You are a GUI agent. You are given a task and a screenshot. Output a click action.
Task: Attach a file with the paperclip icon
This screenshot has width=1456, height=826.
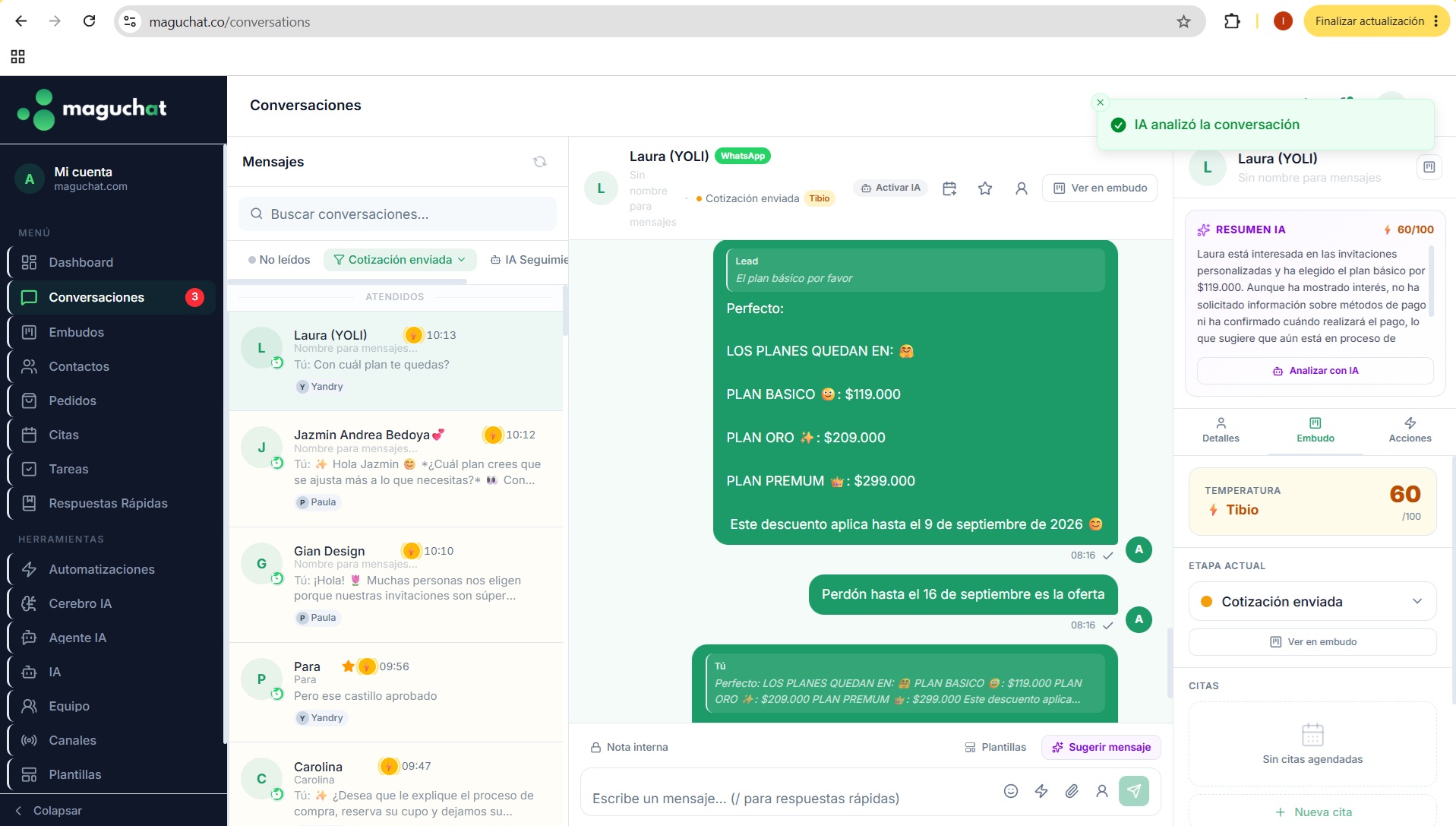click(x=1072, y=791)
